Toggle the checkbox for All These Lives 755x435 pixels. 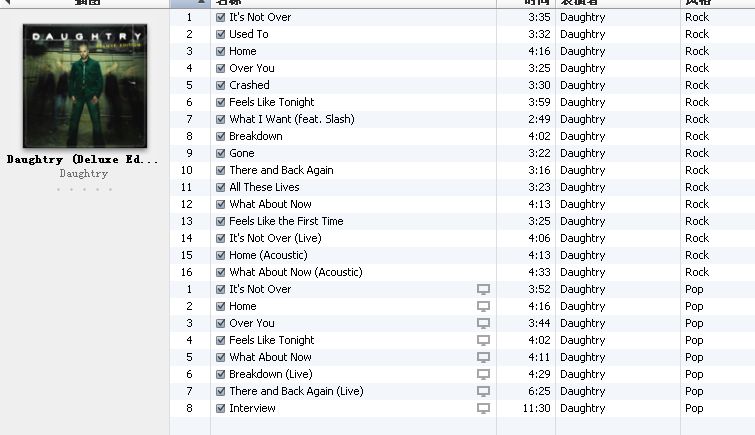pyautogui.click(x=221, y=187)
